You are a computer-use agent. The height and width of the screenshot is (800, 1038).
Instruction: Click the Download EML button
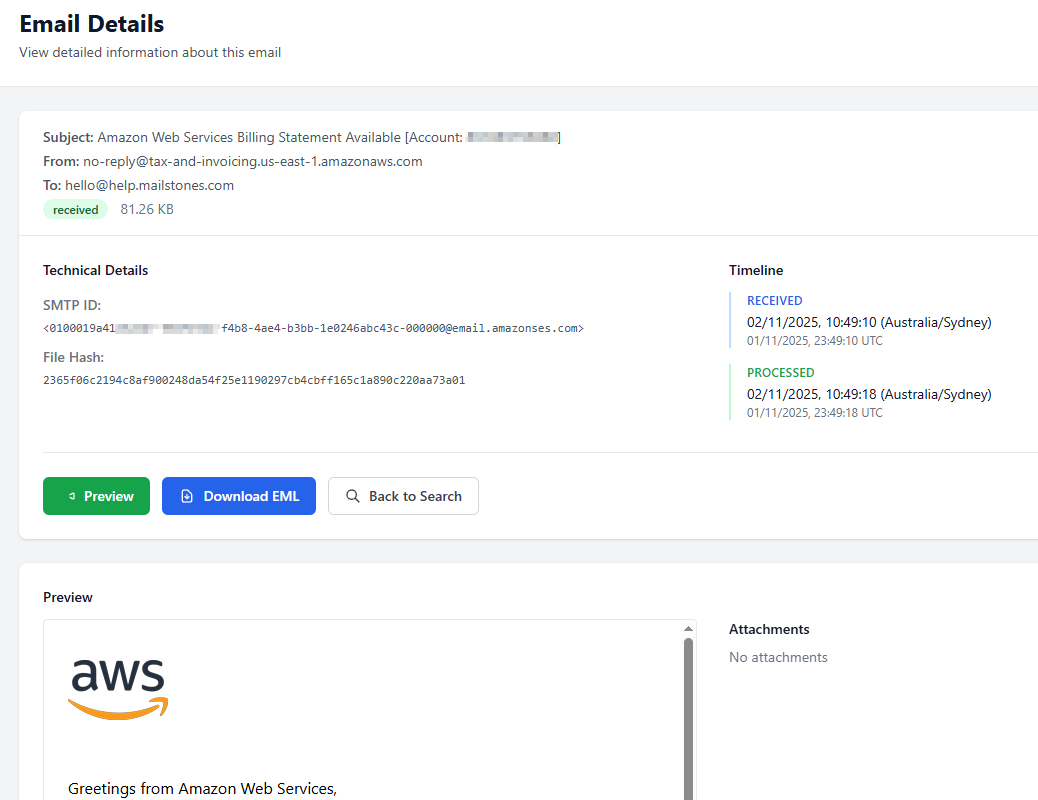(238, 496)
